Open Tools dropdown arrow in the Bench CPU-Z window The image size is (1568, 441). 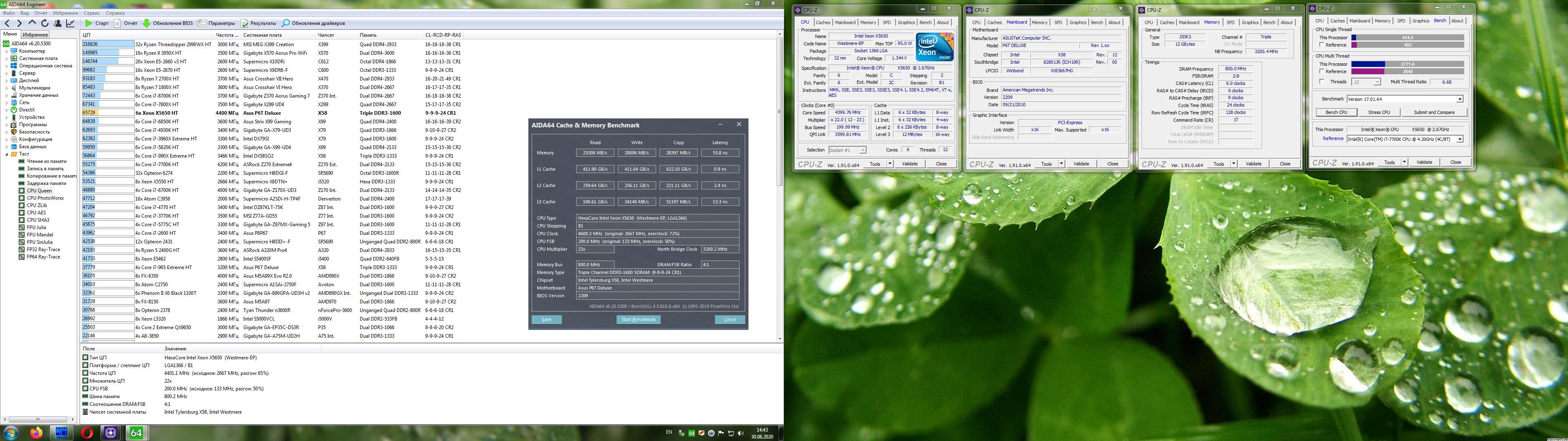click(1404, 163)
